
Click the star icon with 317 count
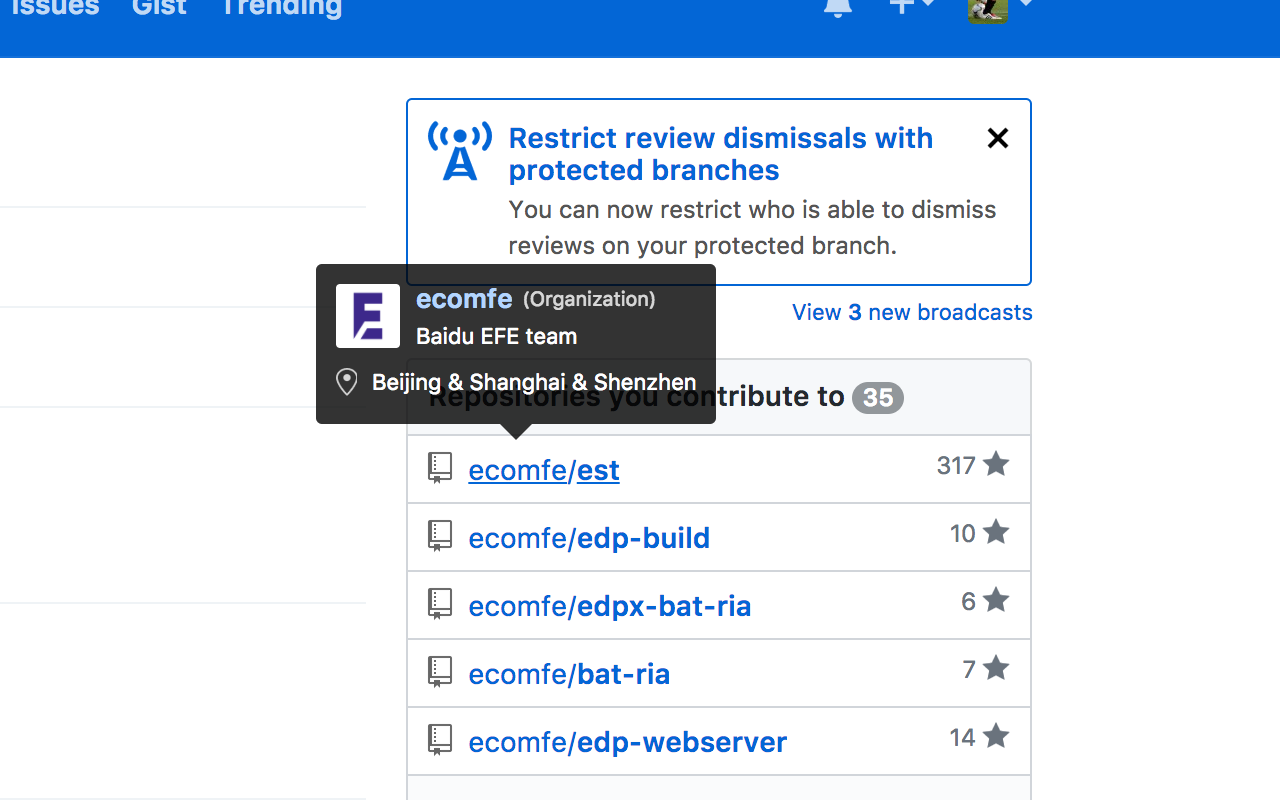[996, 464]
